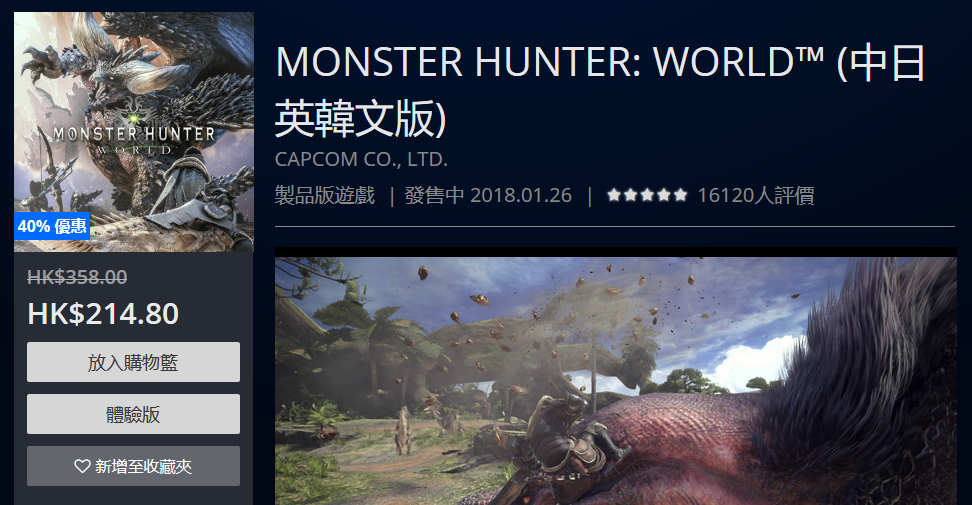Click the 40% 優惠 discount badge
This screenshot has height=505, width=972.
click(x=52, y=226)
